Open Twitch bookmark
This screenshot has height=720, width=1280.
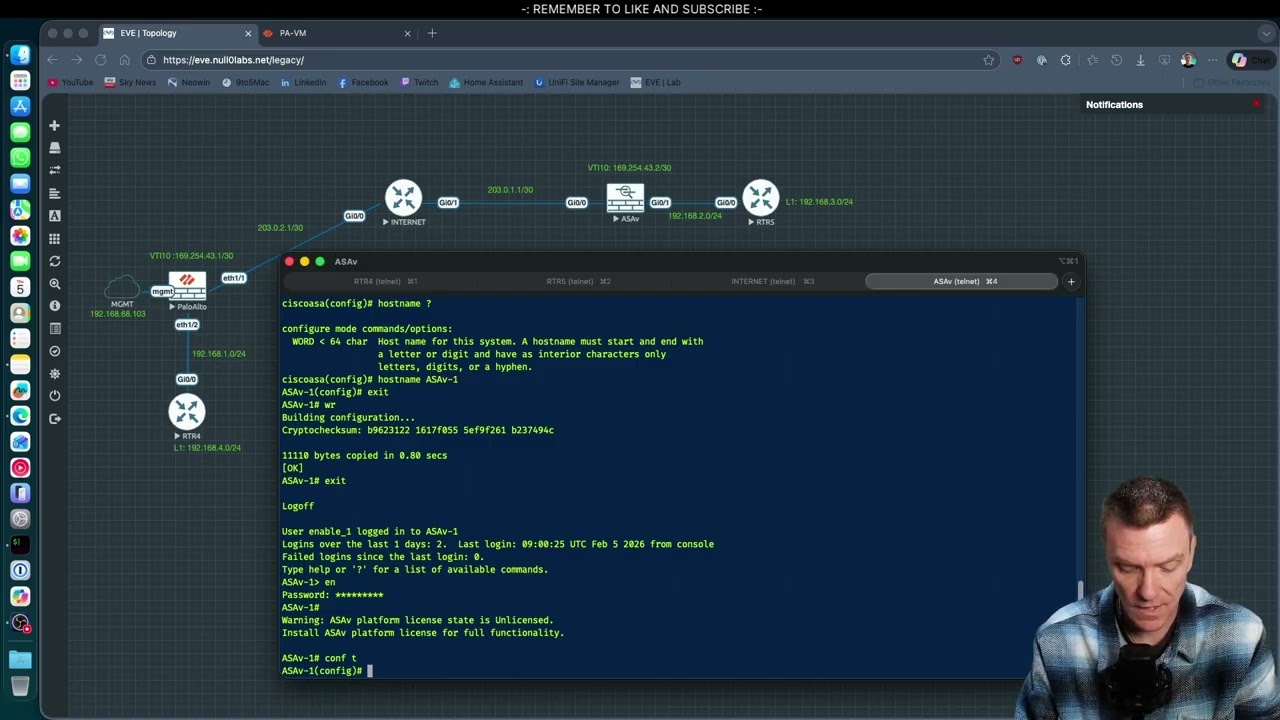coord(420,82)
